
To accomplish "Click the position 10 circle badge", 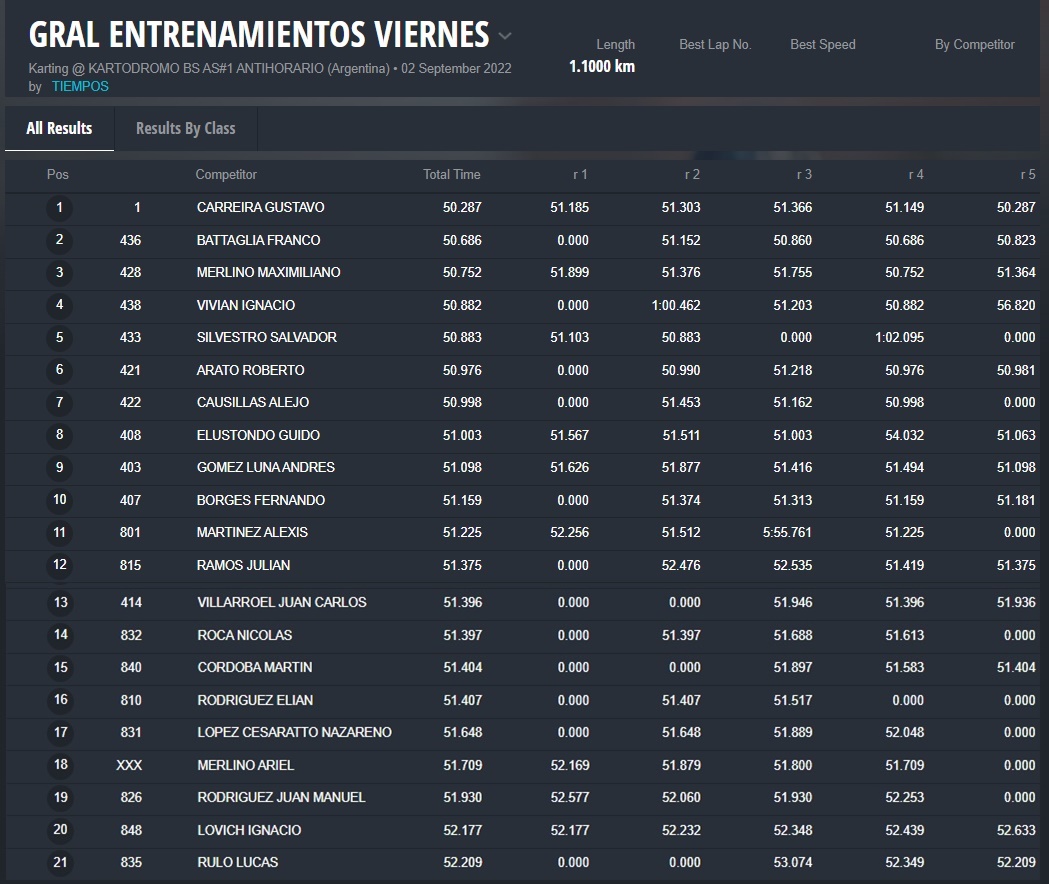I will (60, 500).
